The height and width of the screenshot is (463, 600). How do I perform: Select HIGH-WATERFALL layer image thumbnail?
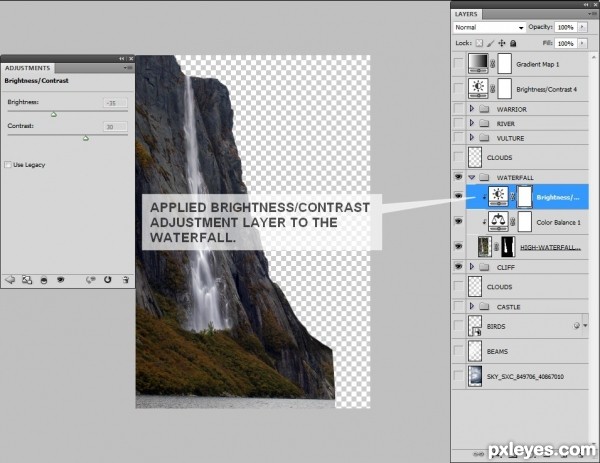click(485, 247)
